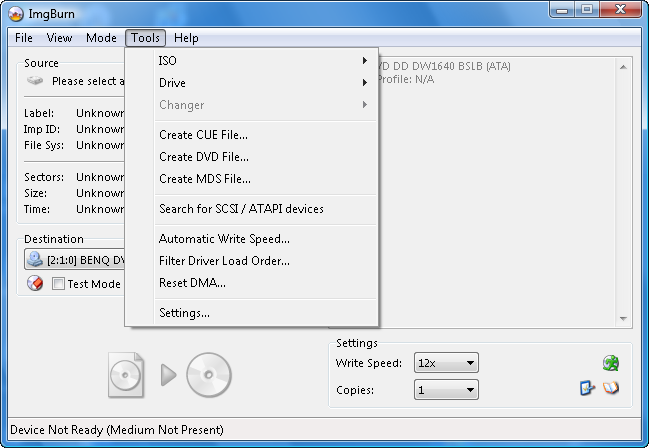Open Automatic Write Speed dialog
The image size is (649, 448).
coord(265,239)
